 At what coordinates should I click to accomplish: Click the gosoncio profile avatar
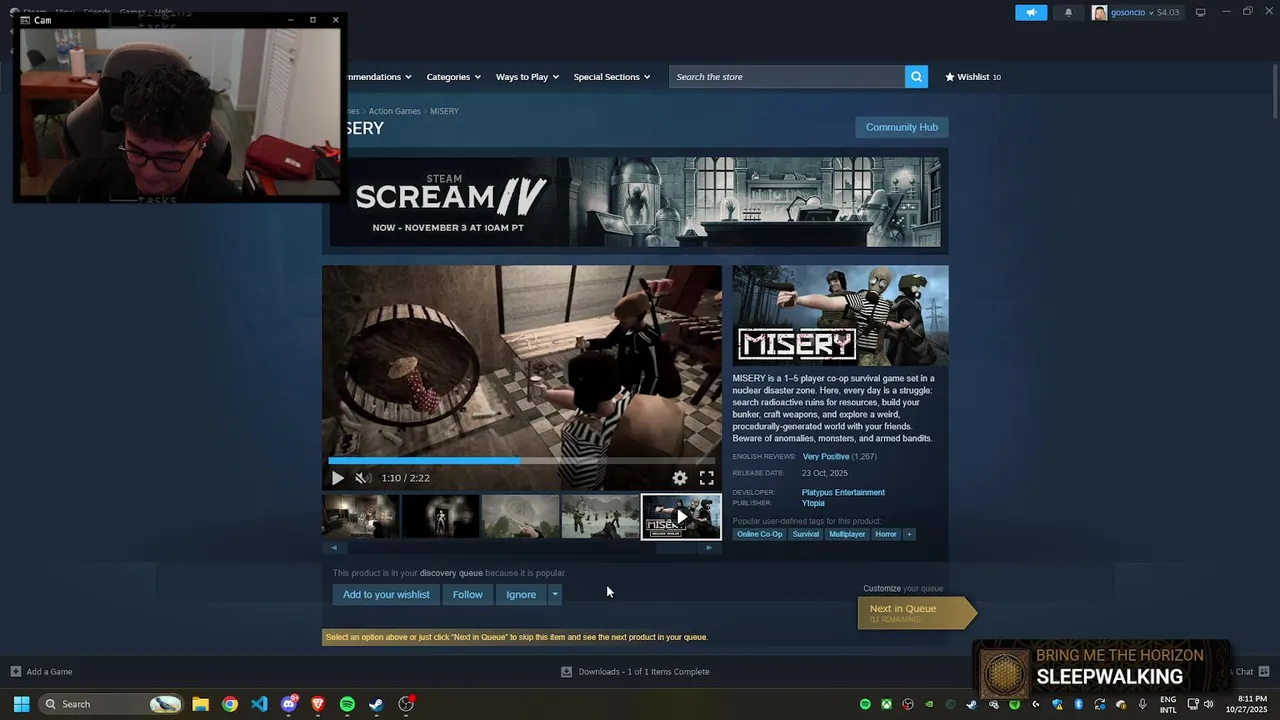[1100, 12]
